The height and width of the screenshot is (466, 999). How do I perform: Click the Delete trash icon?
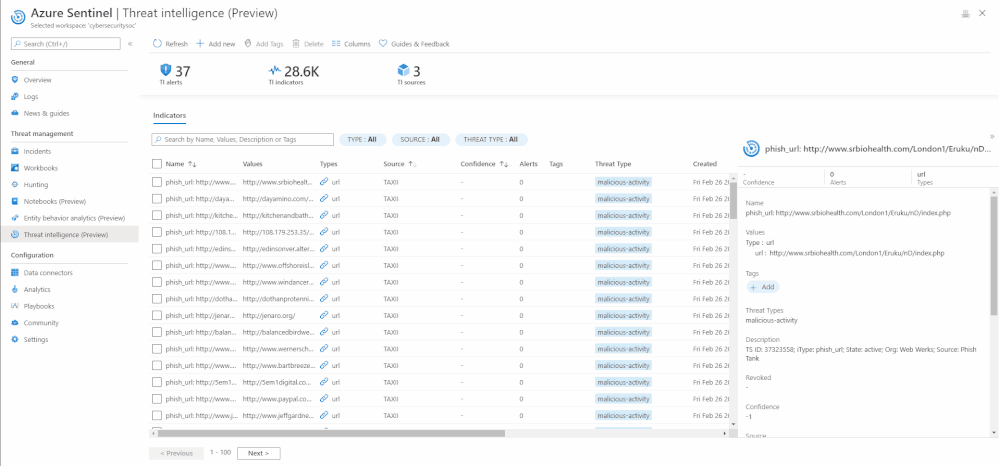click(x=296, y=44)
